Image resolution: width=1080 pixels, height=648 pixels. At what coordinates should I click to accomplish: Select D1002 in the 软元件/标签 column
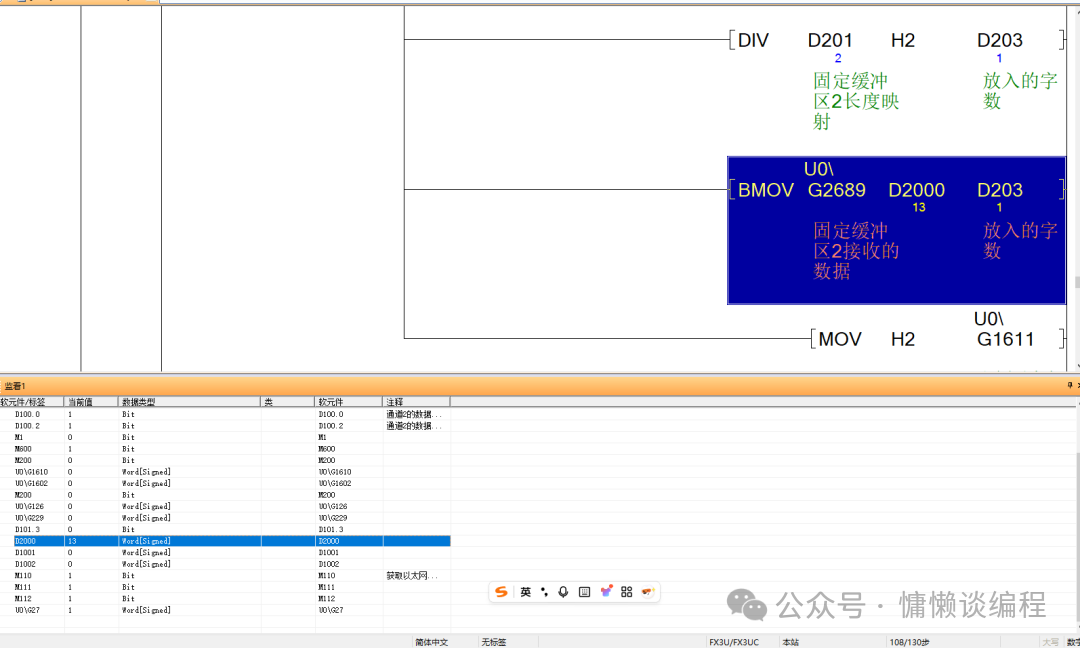[25, 564]
